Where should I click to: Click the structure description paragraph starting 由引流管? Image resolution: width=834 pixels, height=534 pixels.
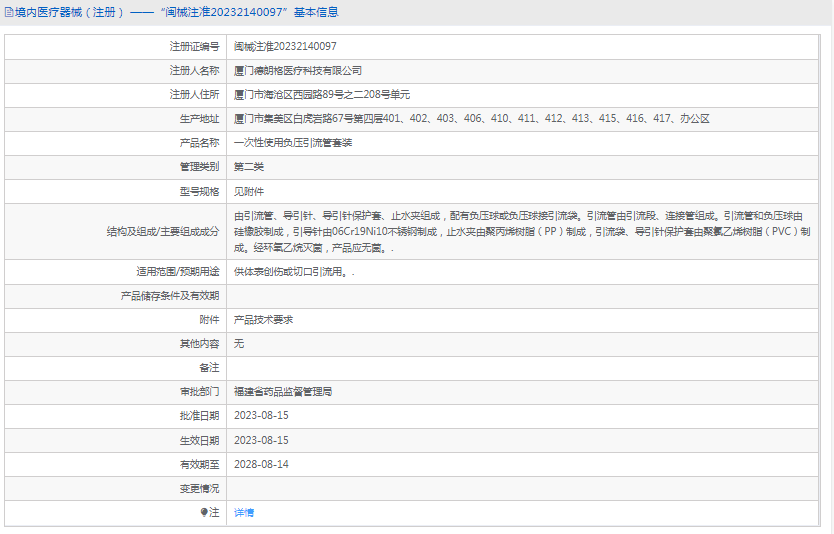pos(522,231)
